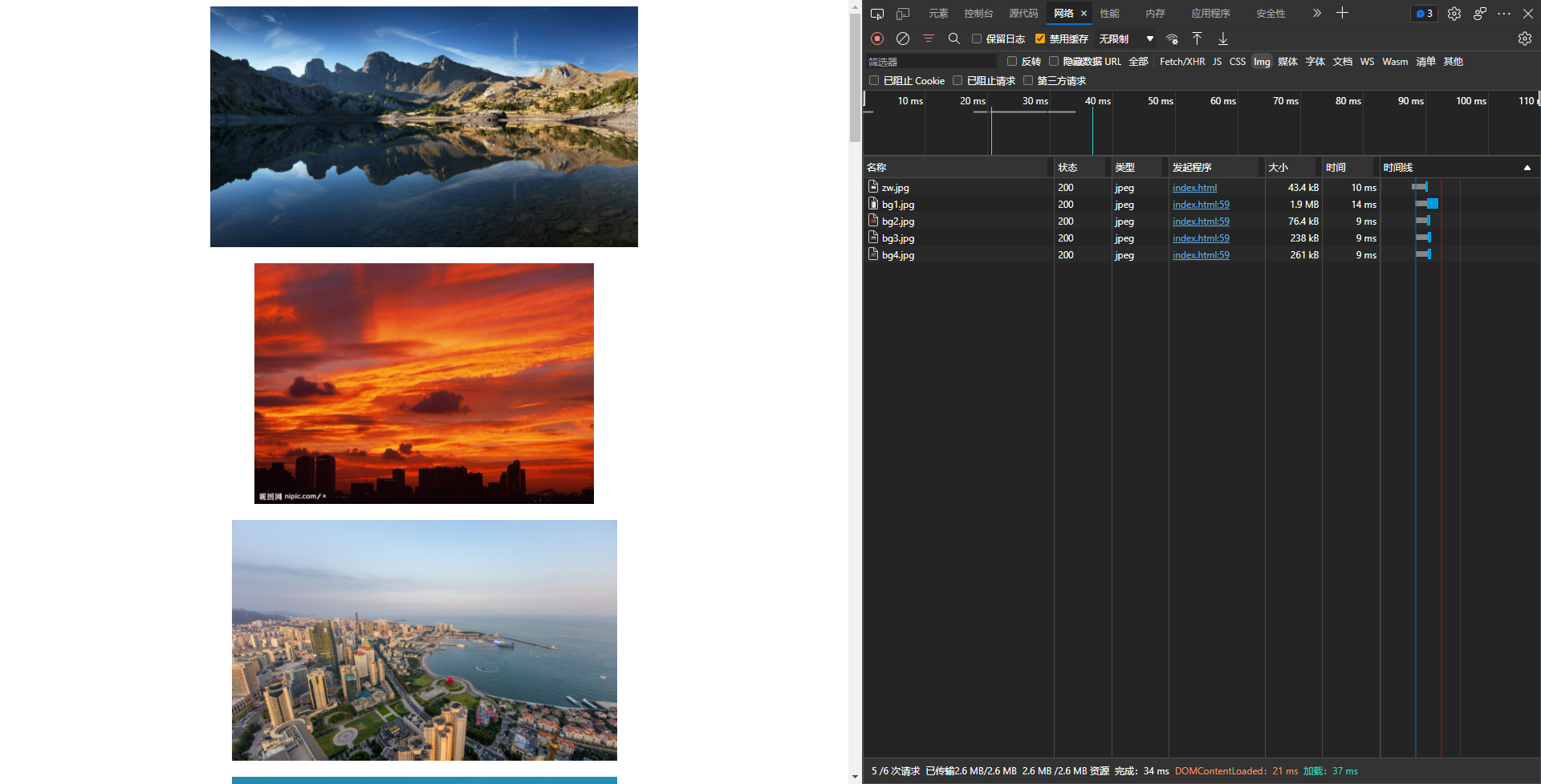Export HAR file download arrow
This screenshot has height=784, width=1541.
tap(1223, 39)
